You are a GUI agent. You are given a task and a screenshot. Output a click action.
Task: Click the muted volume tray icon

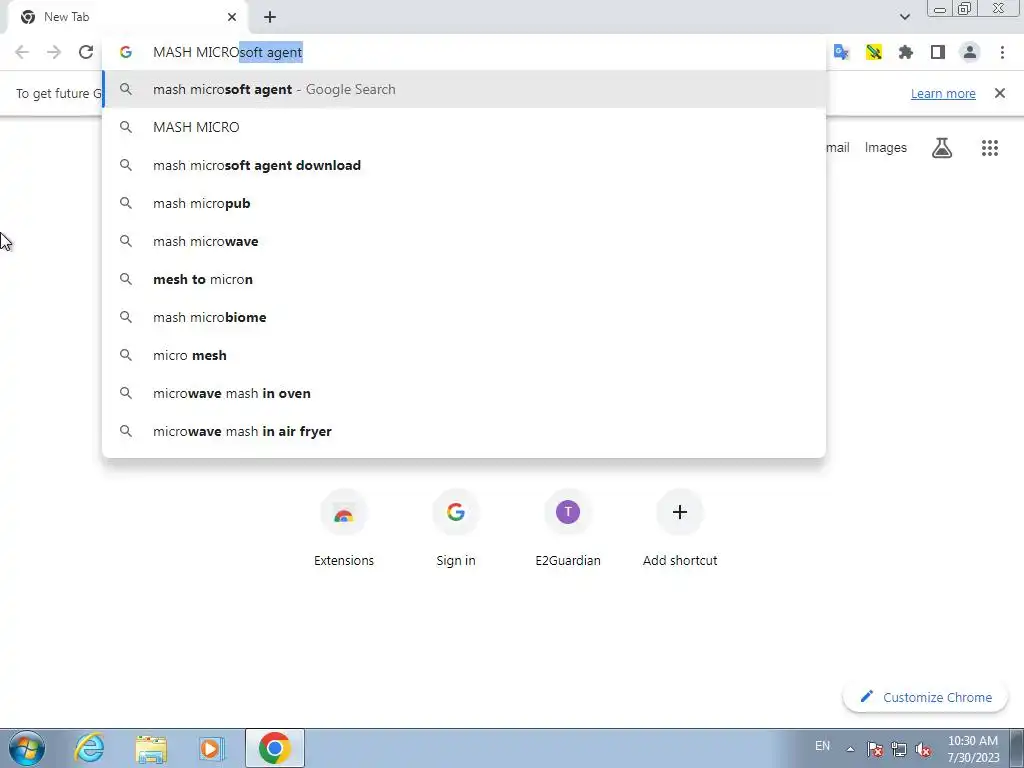923,749
